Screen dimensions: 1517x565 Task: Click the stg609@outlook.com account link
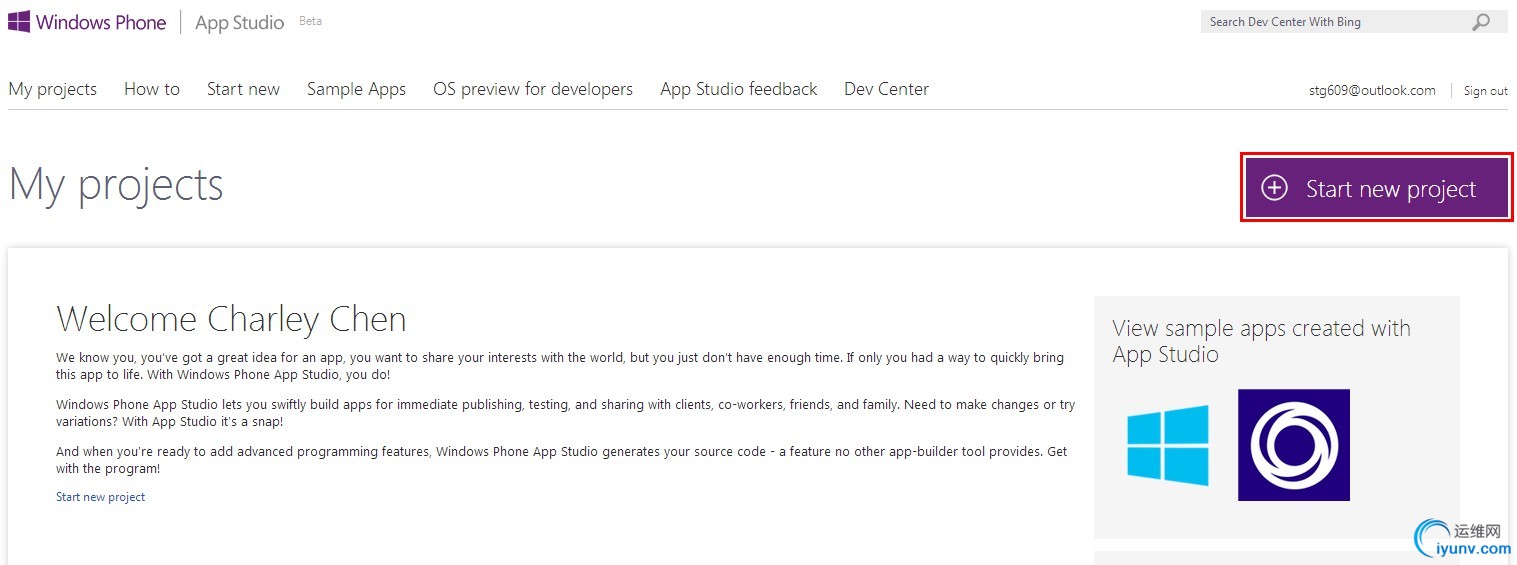(x=1372, y=90)
